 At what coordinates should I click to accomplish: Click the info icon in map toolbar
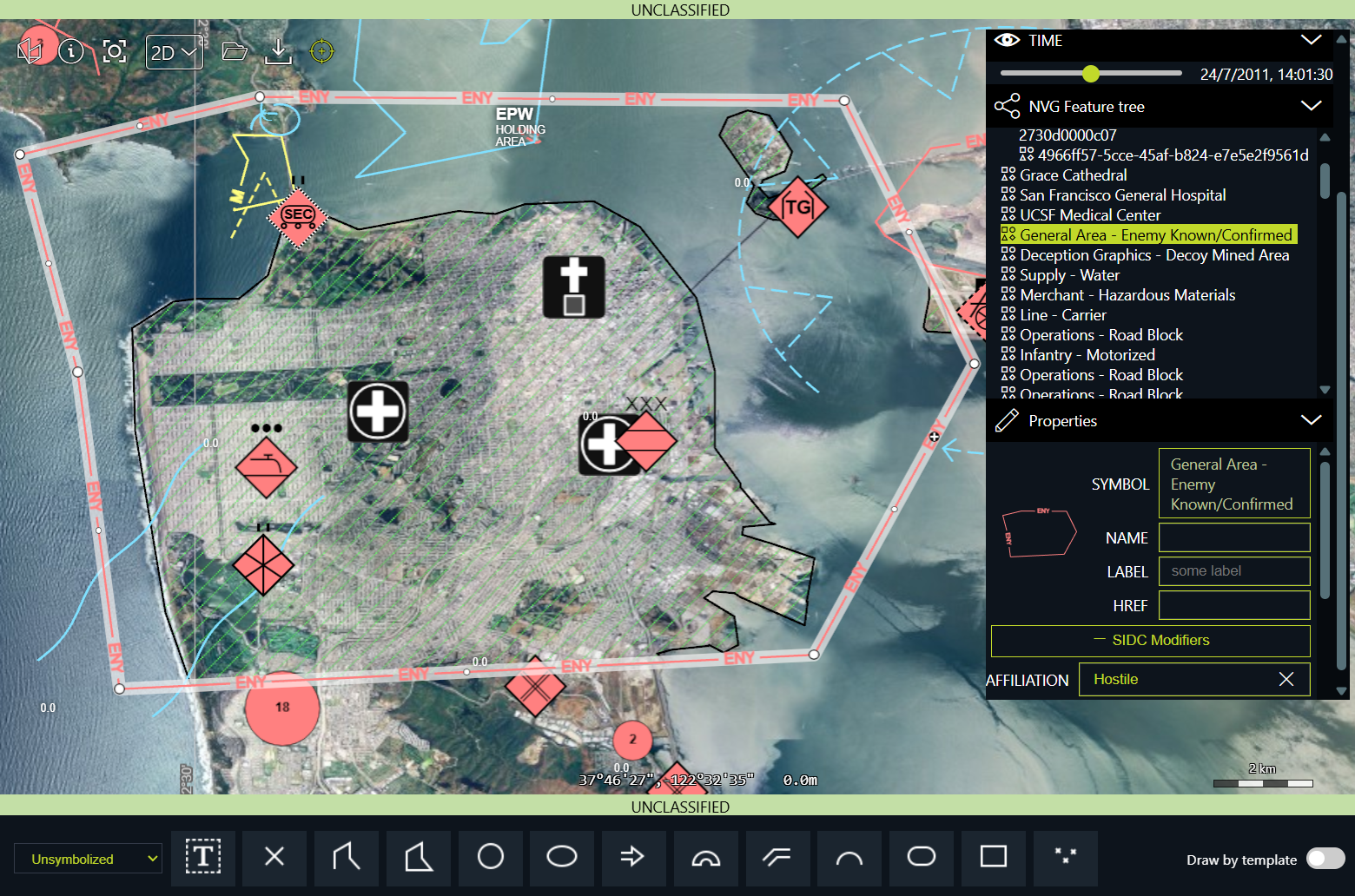click(x=71, y=51)
